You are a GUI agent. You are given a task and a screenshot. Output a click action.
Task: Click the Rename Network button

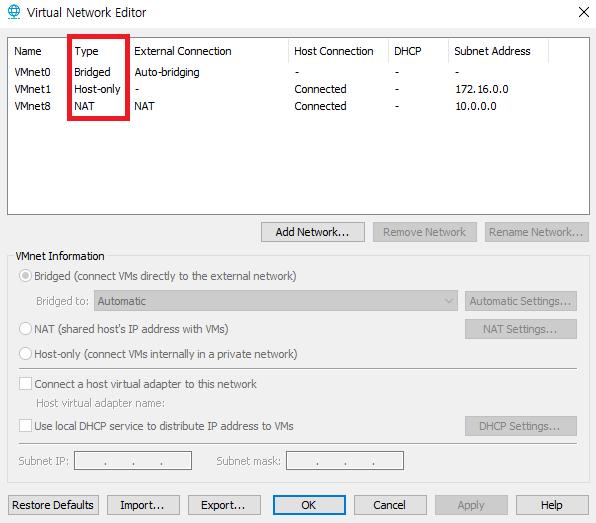[536, 232]
